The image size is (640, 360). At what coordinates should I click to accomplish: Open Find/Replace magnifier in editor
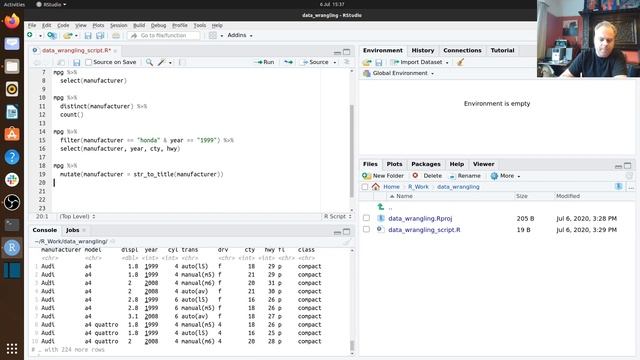click(x=149, y=62)
